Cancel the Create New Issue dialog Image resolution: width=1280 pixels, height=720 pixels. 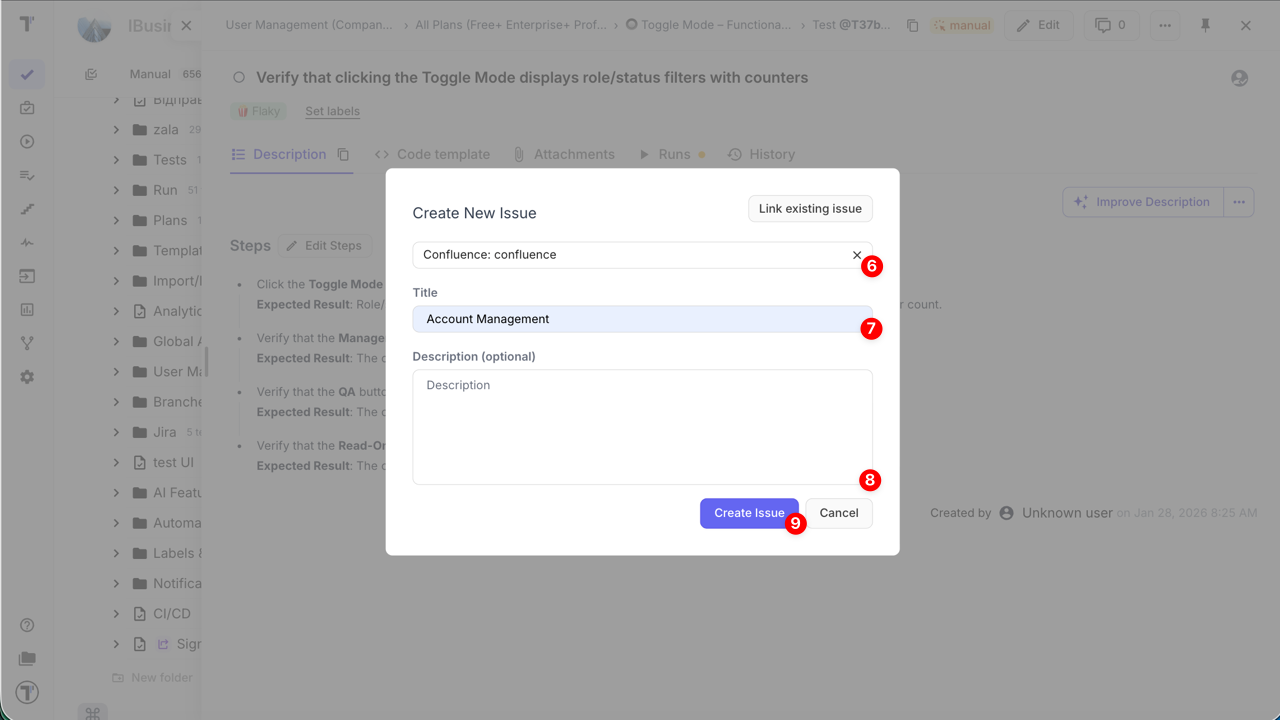(x=838, y=513)
